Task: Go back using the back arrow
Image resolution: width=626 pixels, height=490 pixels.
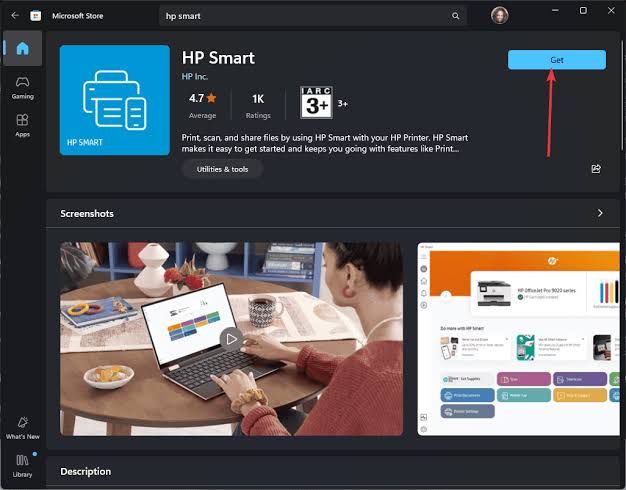Action: 15,16
